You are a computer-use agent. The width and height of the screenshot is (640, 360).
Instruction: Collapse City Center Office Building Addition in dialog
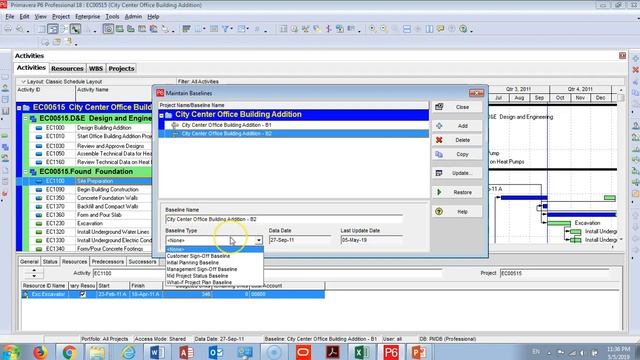pyautogui.click(x=162, y=116)
